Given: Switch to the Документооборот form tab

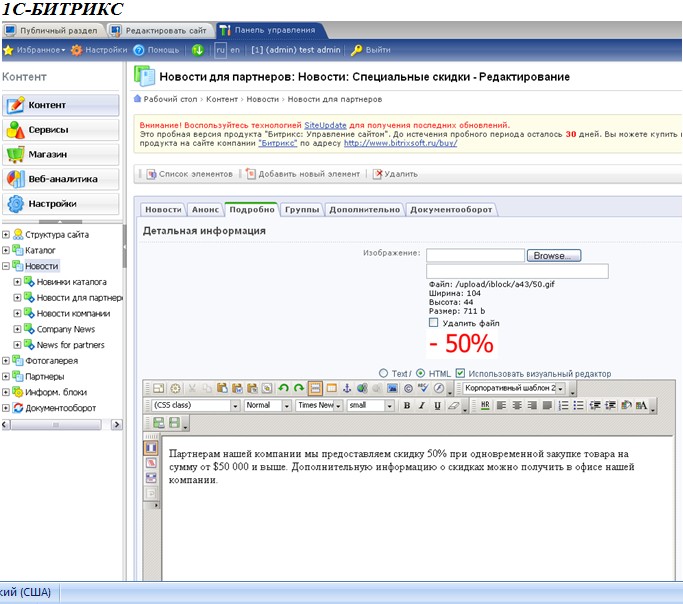Looking at the screenshot, I should point(451,209).
